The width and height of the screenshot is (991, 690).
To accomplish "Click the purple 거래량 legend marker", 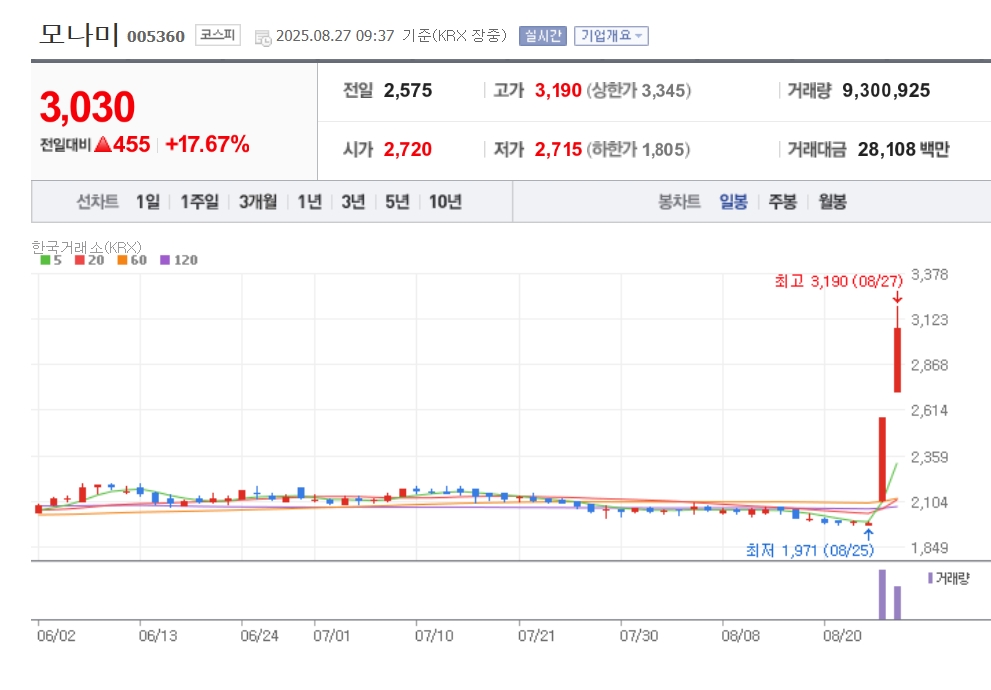I will coord(930,578).
